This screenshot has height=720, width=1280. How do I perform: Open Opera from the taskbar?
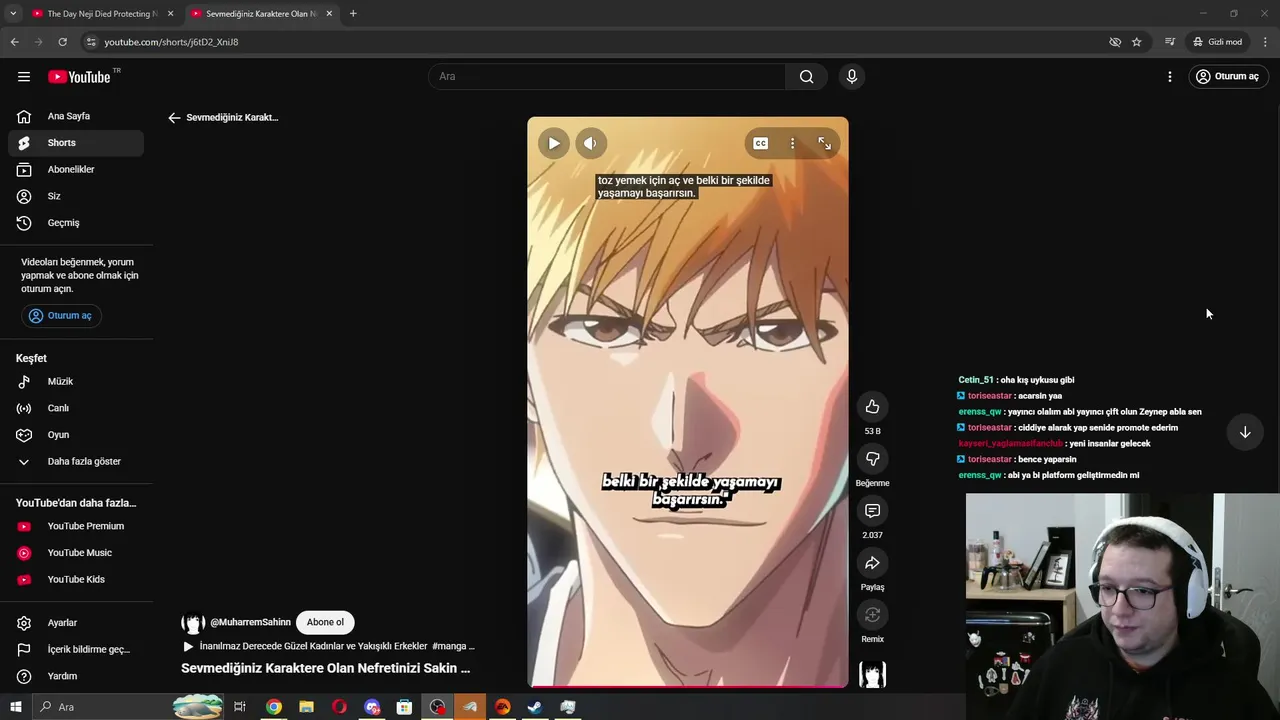[x=339, y=707]
